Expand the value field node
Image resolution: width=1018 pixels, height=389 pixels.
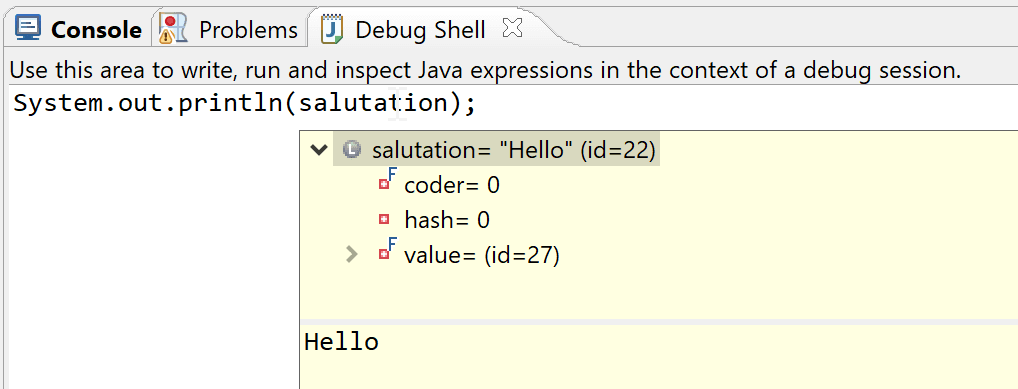click(352, 255)
